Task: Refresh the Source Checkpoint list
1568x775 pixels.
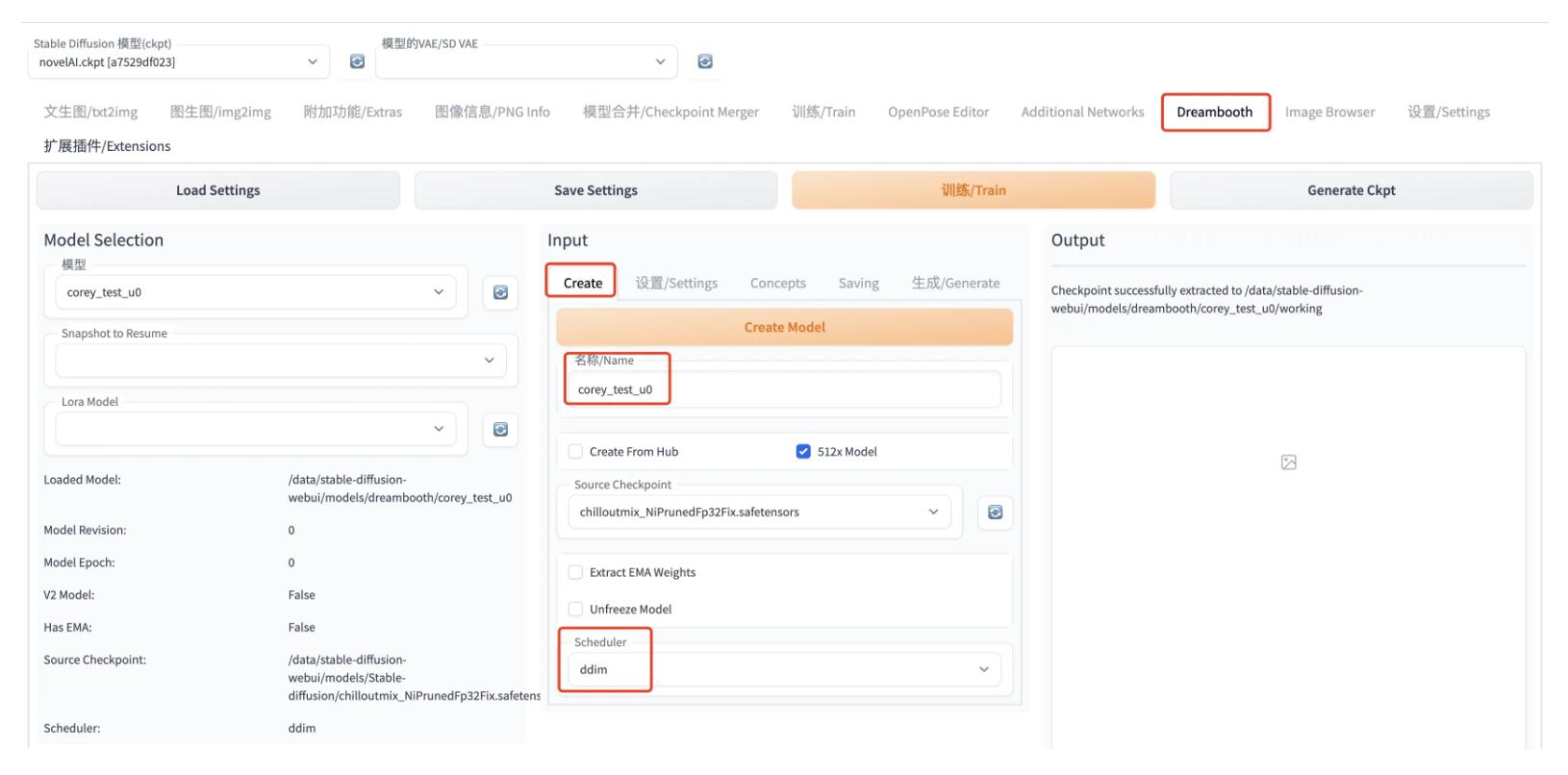Action: click(995, 512)
